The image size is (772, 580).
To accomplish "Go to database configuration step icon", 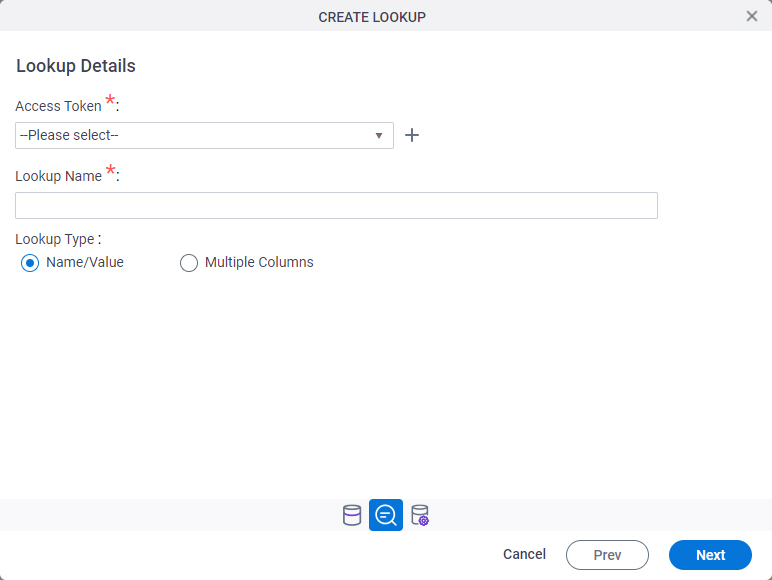I will point(420,516).
